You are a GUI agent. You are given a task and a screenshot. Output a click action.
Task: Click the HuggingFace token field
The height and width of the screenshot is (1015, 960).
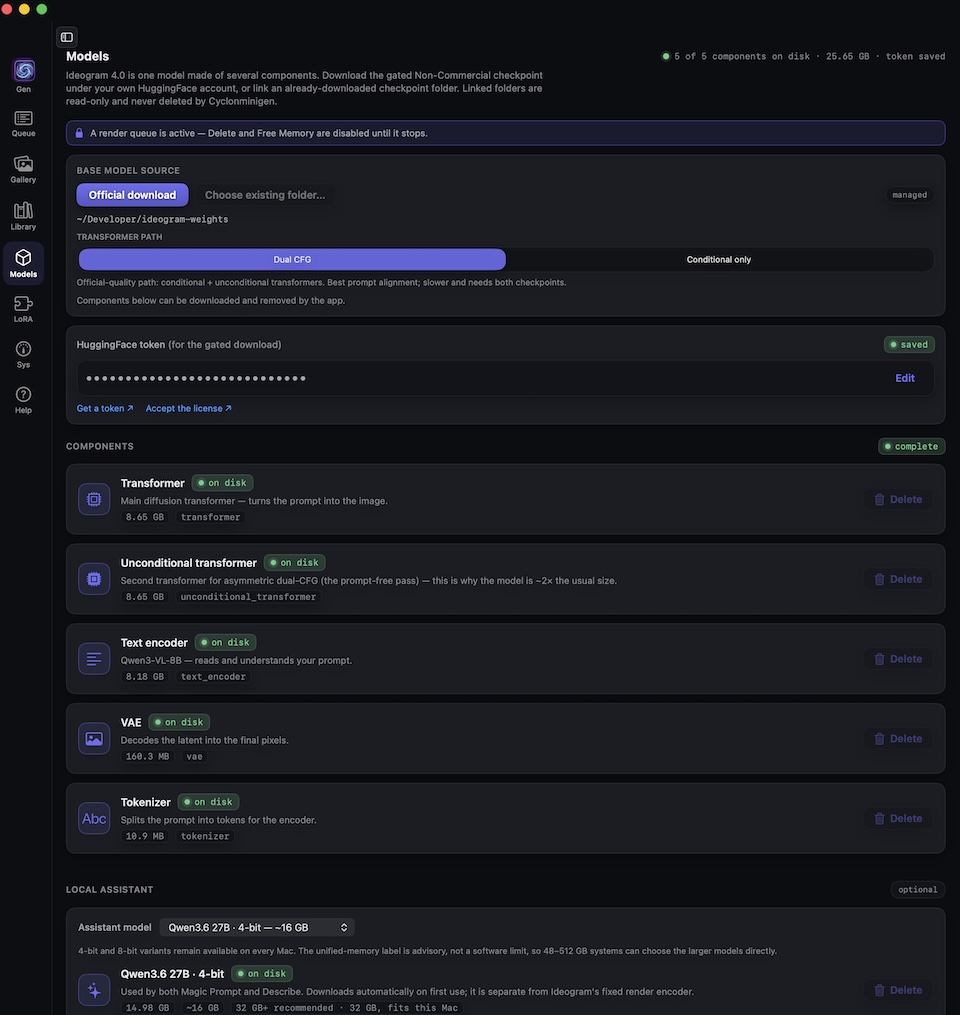(505, 378)
